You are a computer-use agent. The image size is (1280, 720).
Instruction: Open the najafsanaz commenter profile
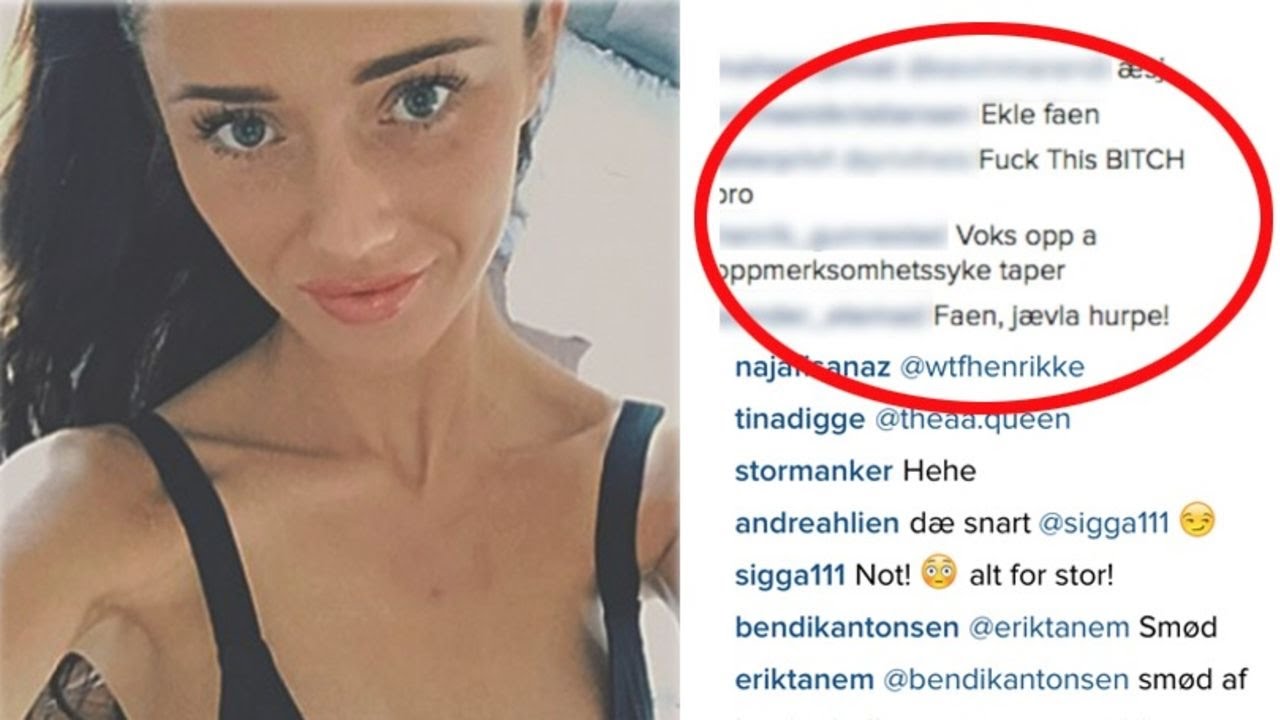point(812,368)
